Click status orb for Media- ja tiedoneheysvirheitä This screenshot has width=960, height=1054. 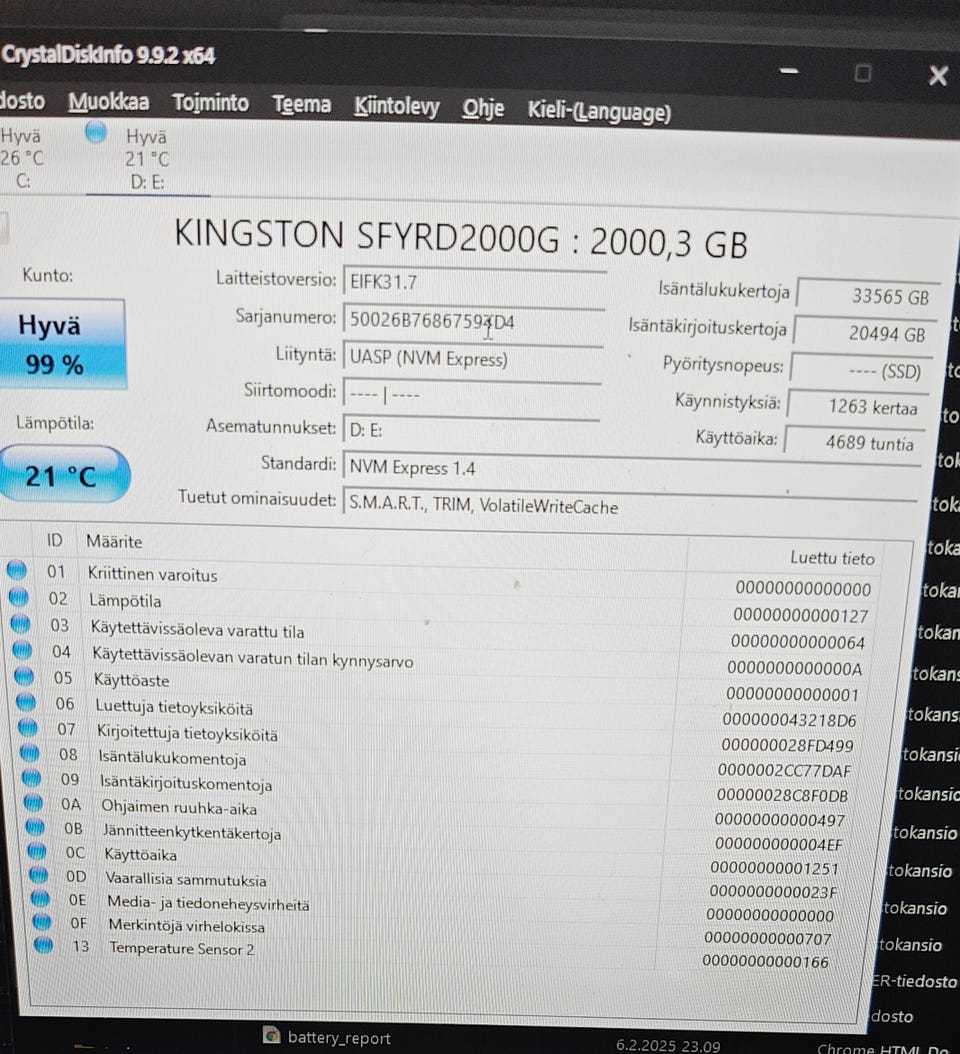click(x=40, y=899)
